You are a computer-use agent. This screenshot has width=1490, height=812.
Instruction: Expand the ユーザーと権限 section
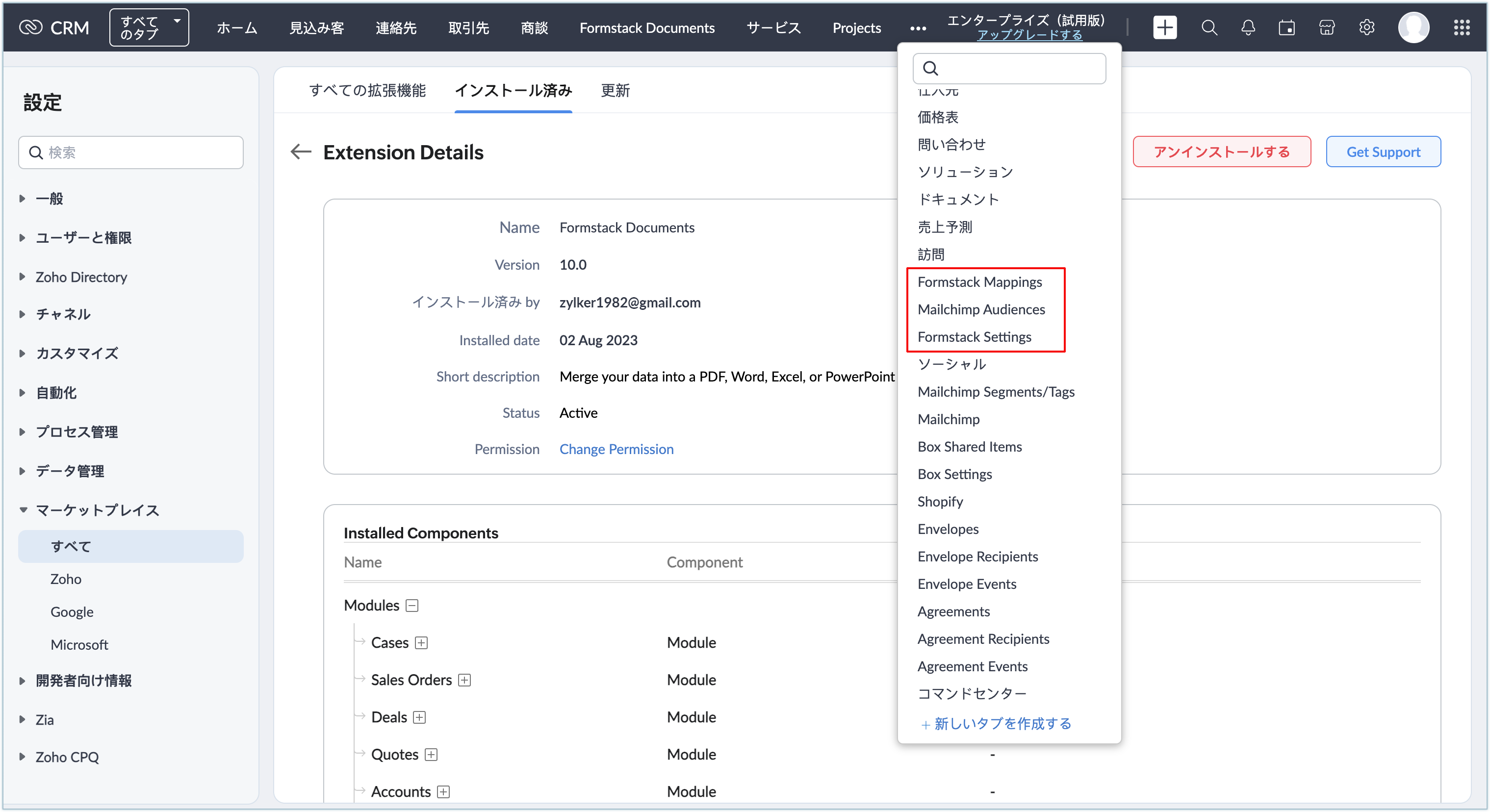pos(22,238)
